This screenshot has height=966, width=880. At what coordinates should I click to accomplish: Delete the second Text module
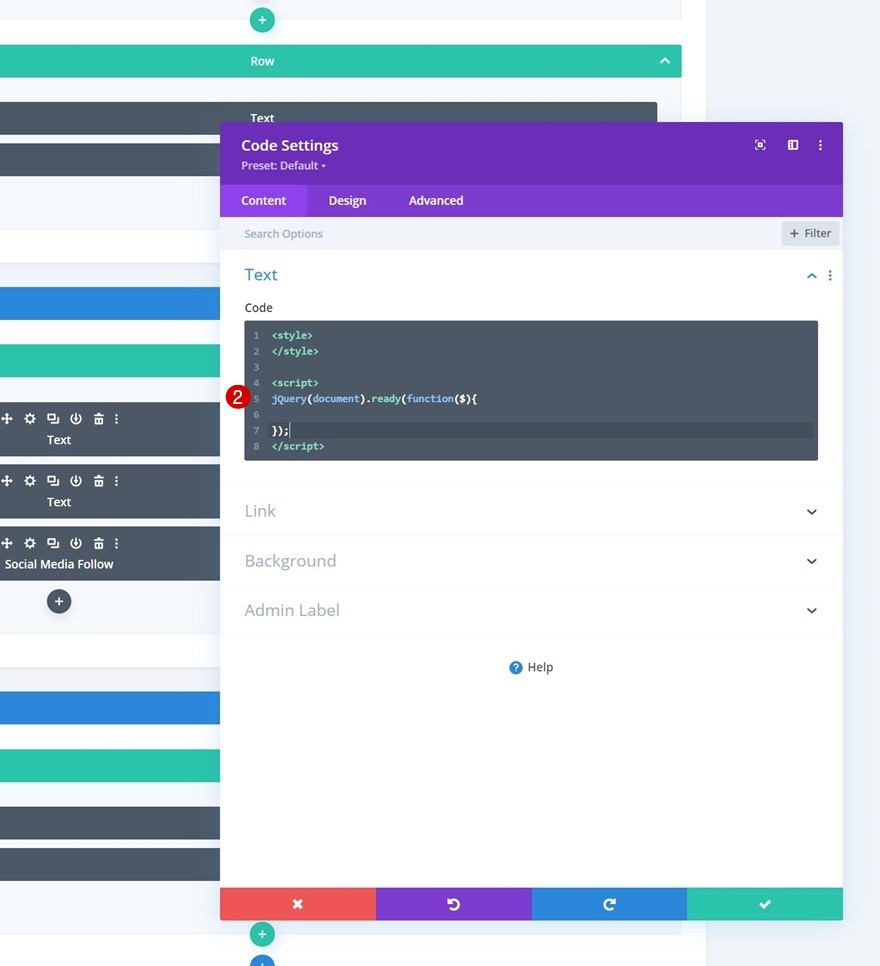[x=99, y=481]
